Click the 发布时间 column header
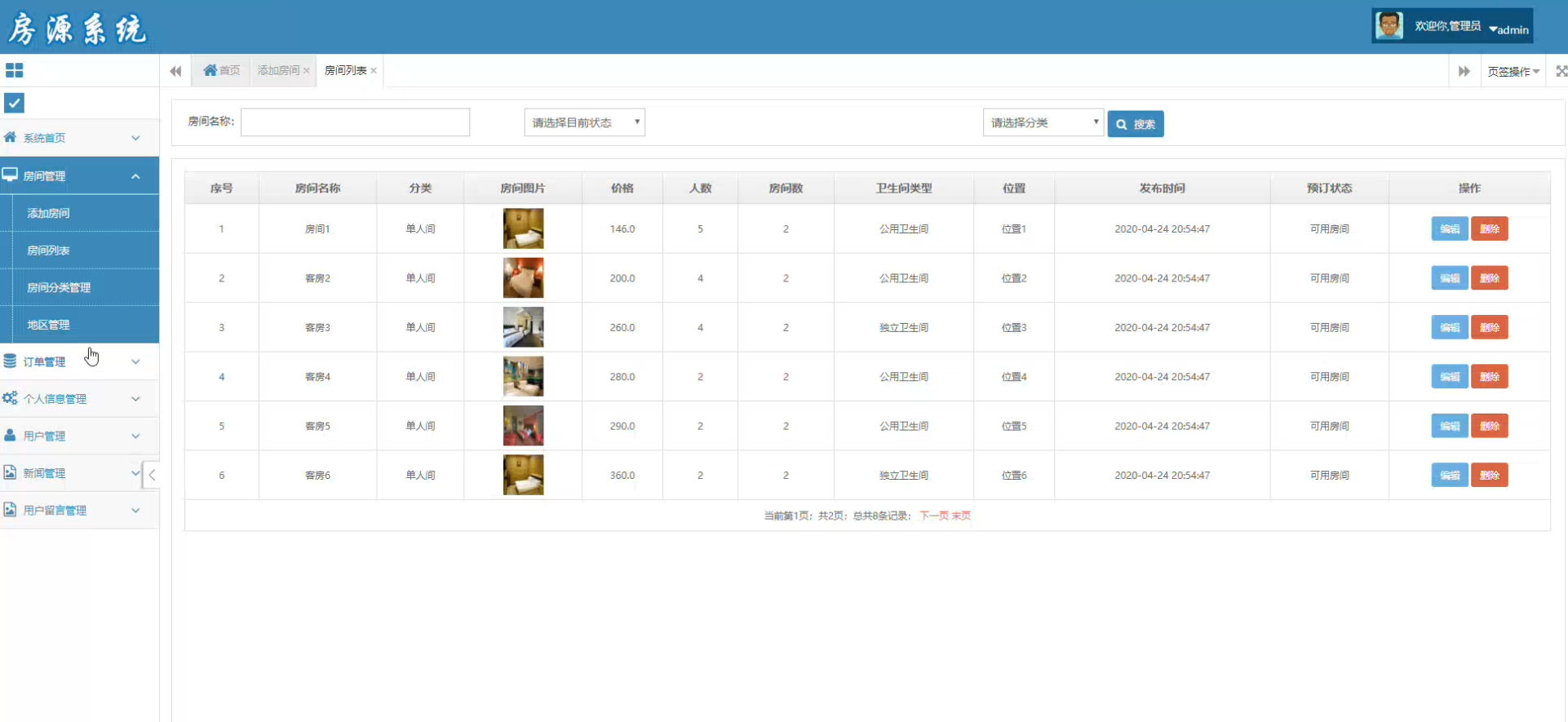1568x722 pixels. pos(1163,188)
